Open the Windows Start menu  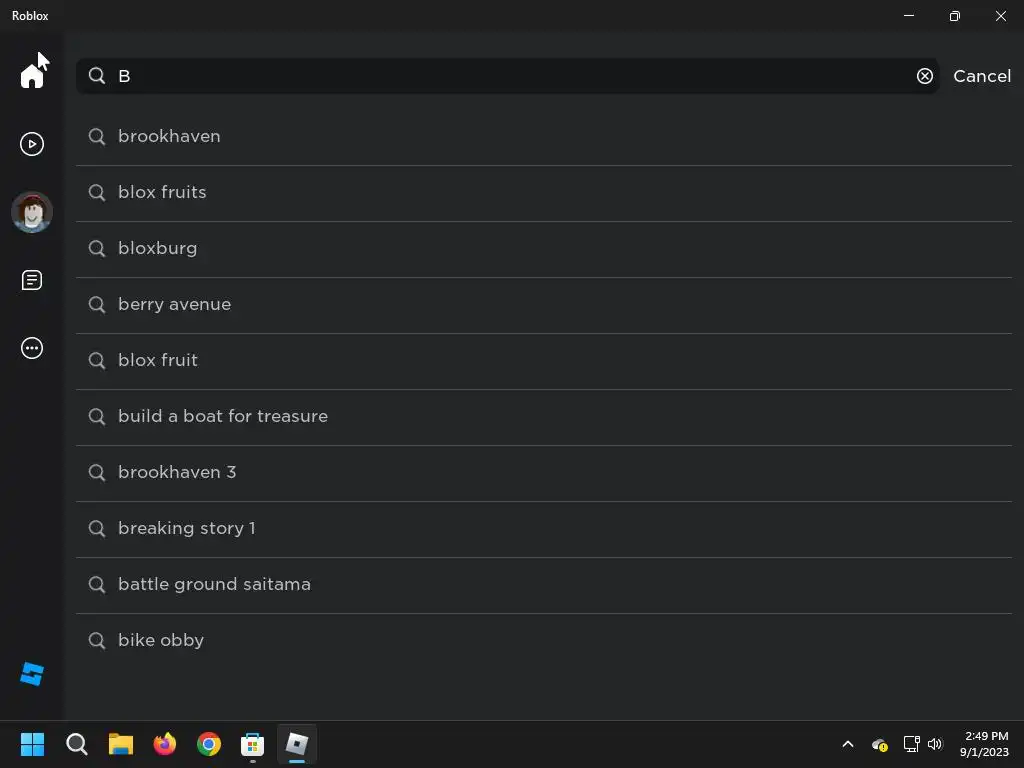[x=32, y=744]
